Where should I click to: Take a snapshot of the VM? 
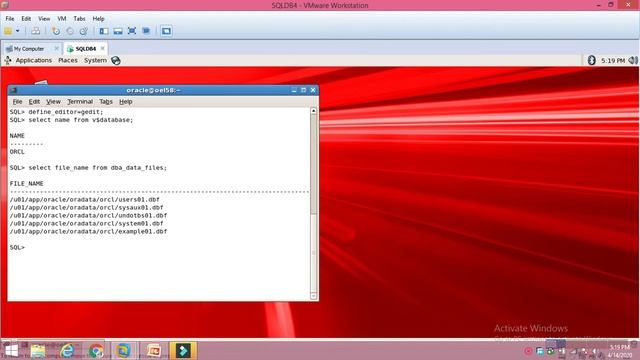pos(56,31)
